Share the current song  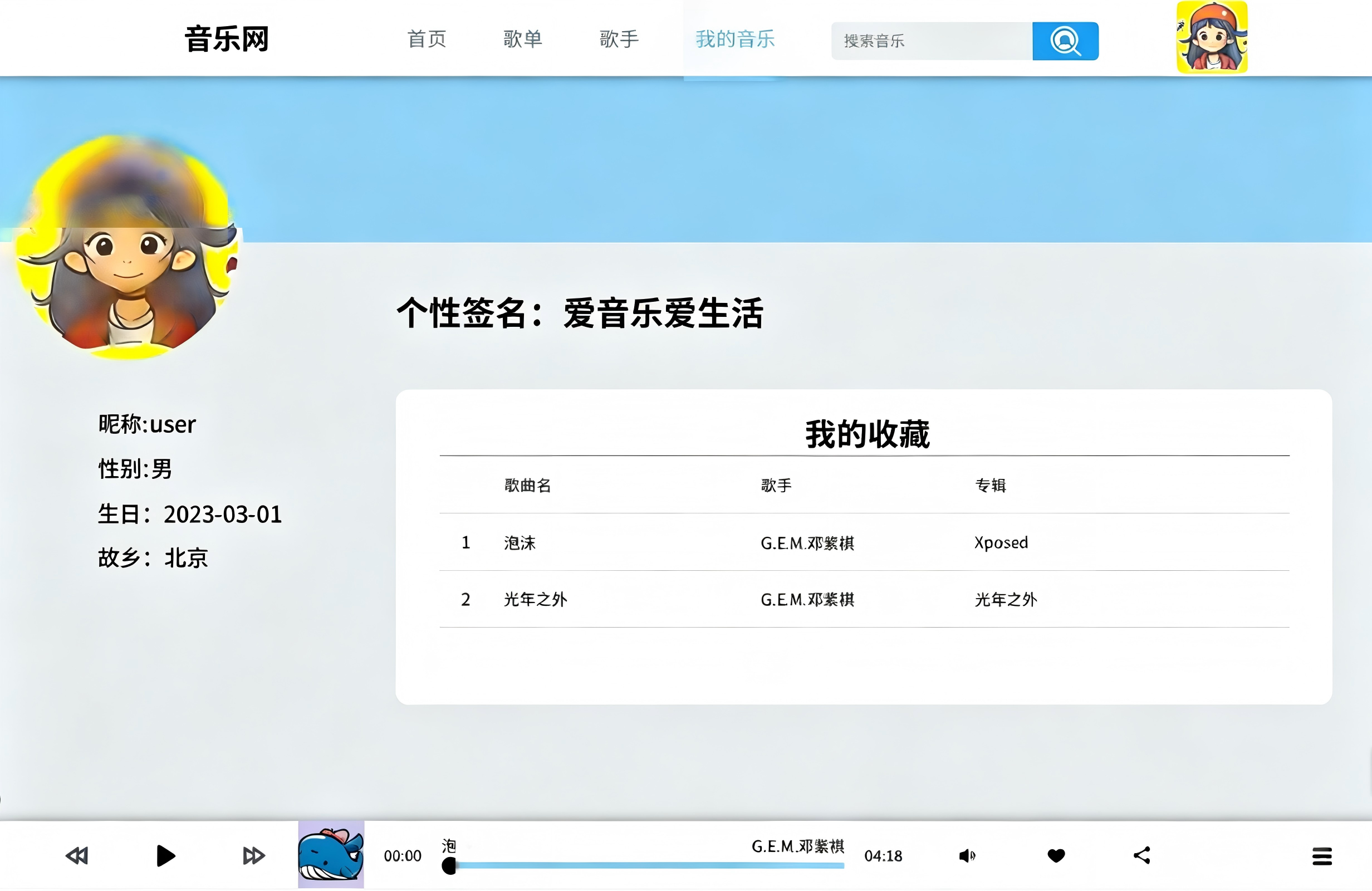[x=1142, y=856]
